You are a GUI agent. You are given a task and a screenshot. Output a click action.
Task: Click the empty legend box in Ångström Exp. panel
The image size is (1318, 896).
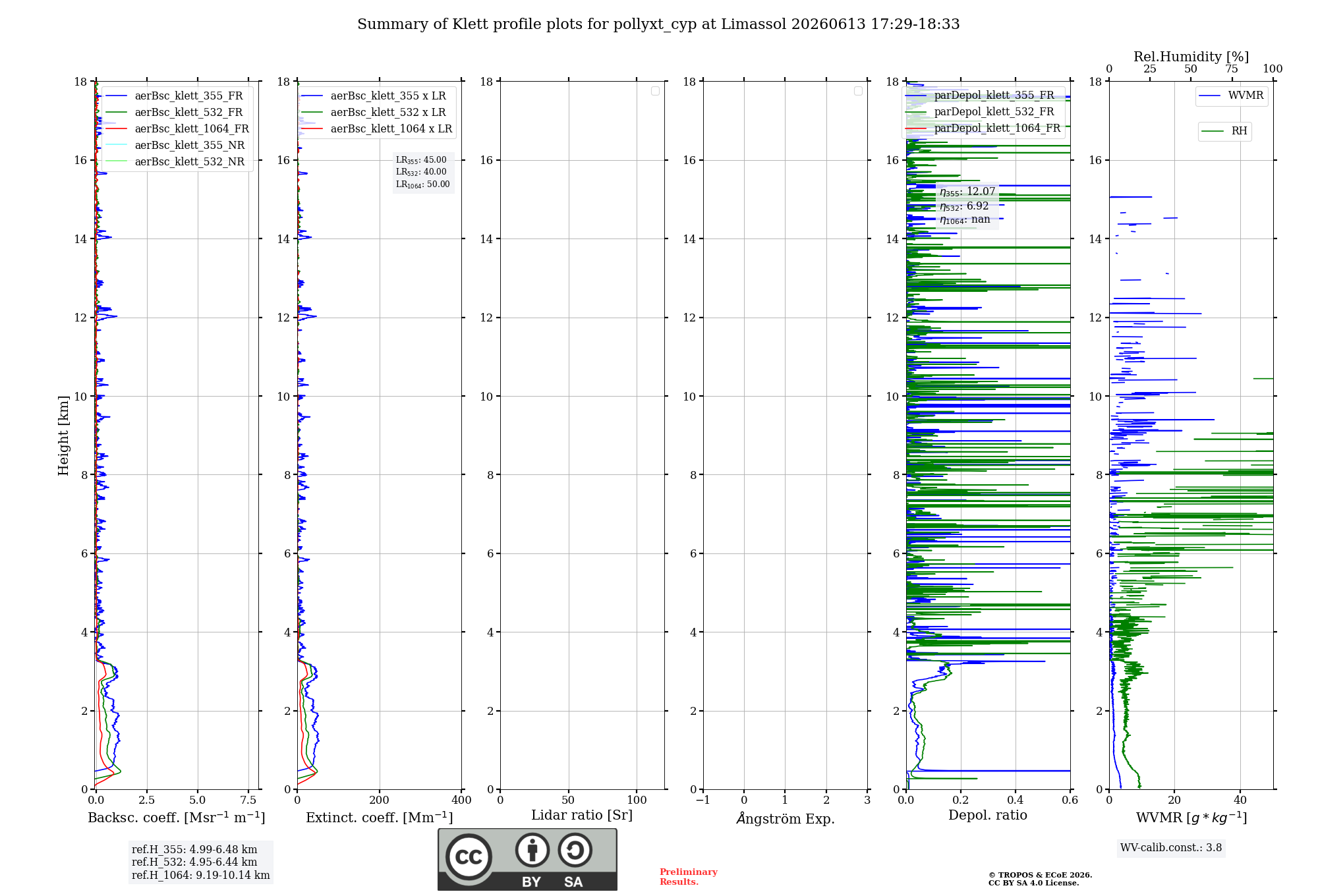[x=858, y=91]
